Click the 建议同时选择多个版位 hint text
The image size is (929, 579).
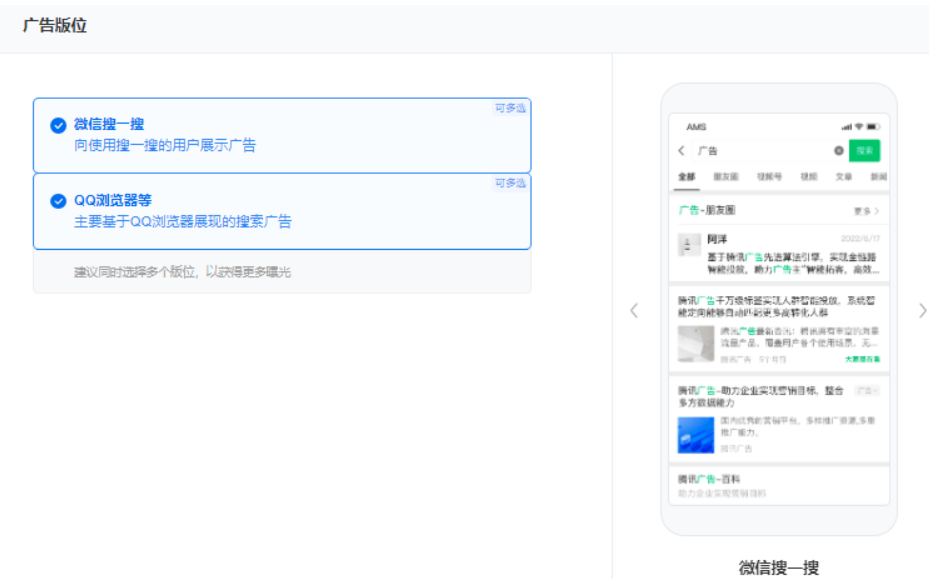(182, 272)
